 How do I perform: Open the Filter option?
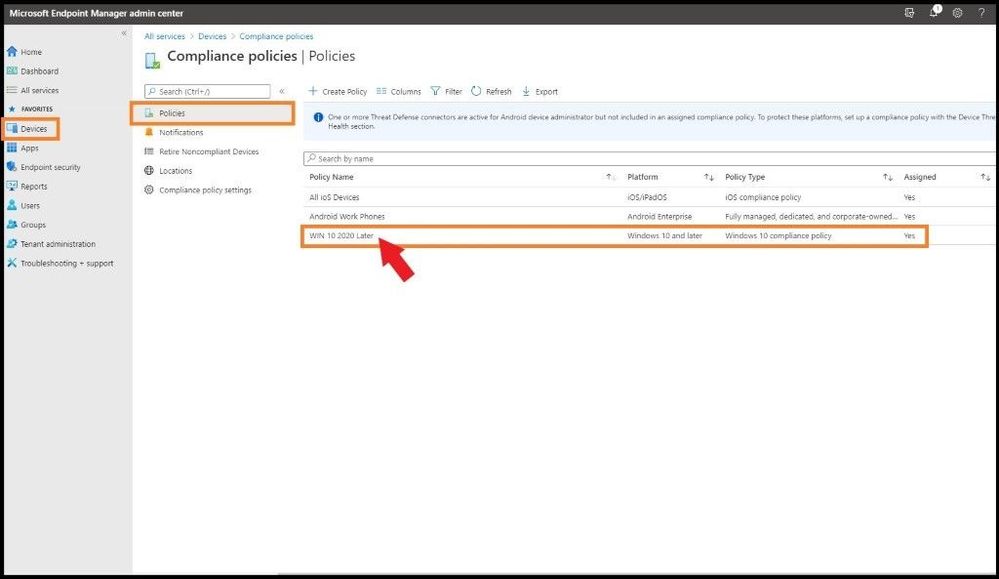coord(446,91)
